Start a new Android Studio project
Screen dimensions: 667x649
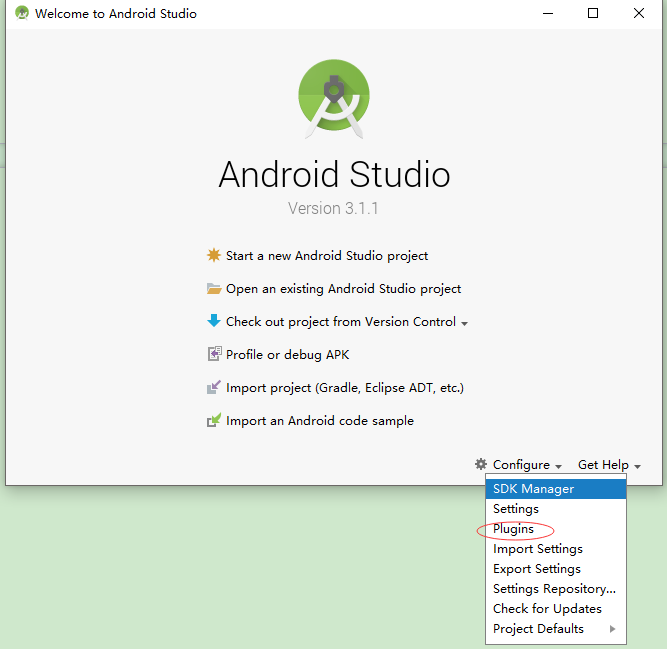pos(327,256)
